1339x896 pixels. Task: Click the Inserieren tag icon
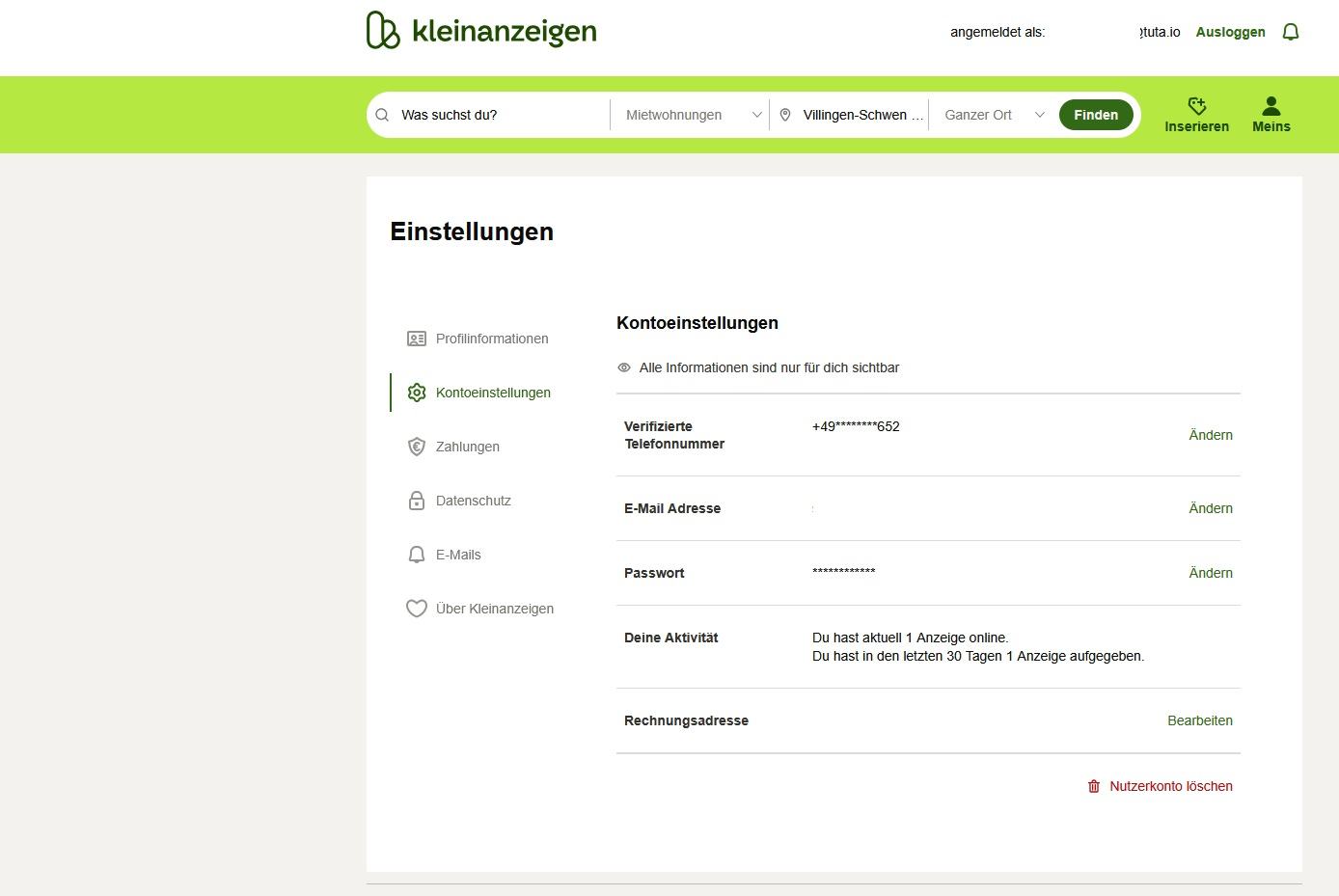(1197, 105)
